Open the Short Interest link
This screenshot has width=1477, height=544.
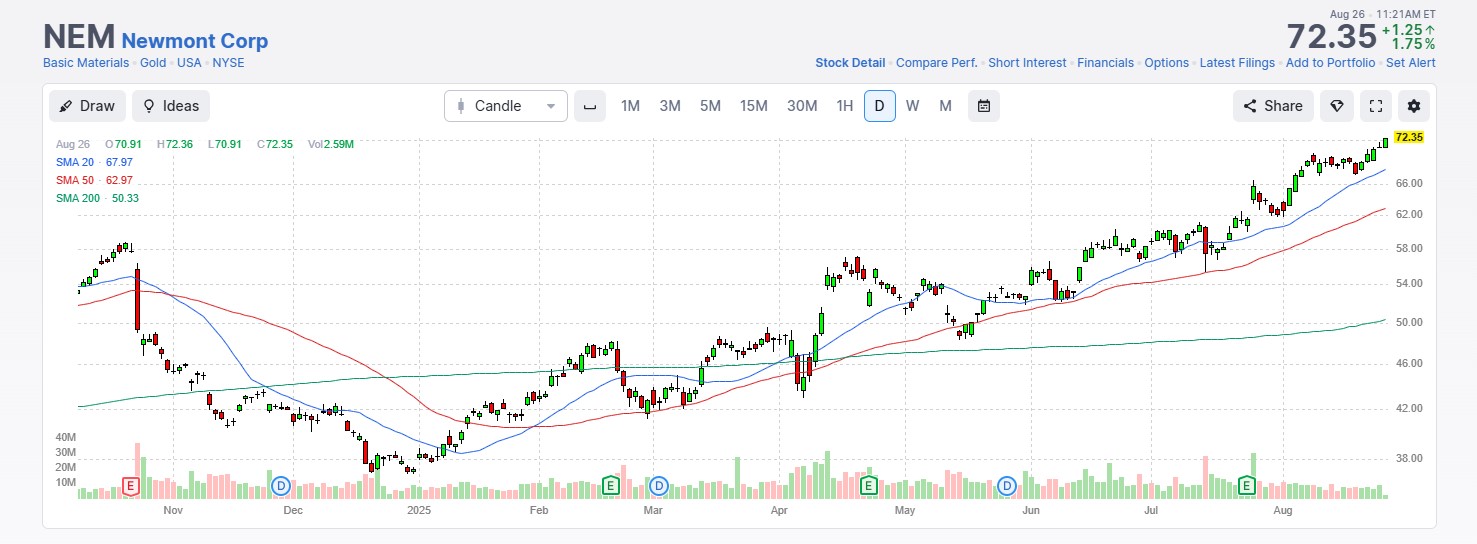[1027, 63]
